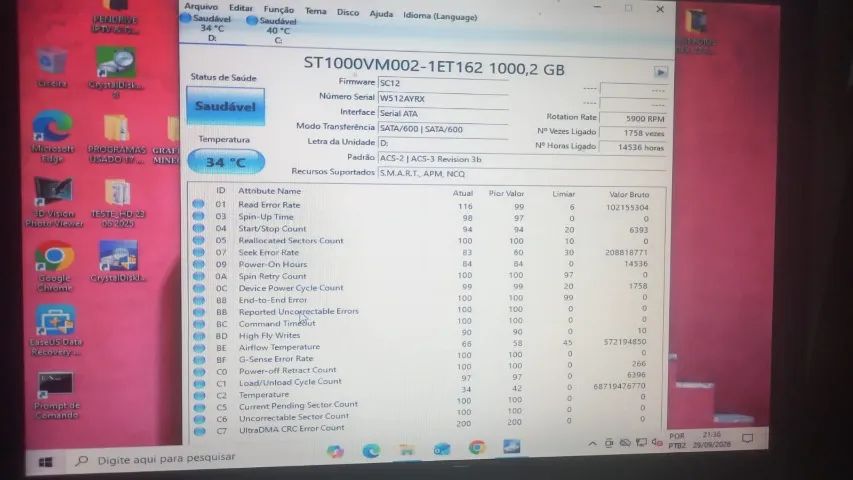Click status dot of Load/Unload Cycle Count
This screenshot has width=853, height=480.
pos(199,384)
